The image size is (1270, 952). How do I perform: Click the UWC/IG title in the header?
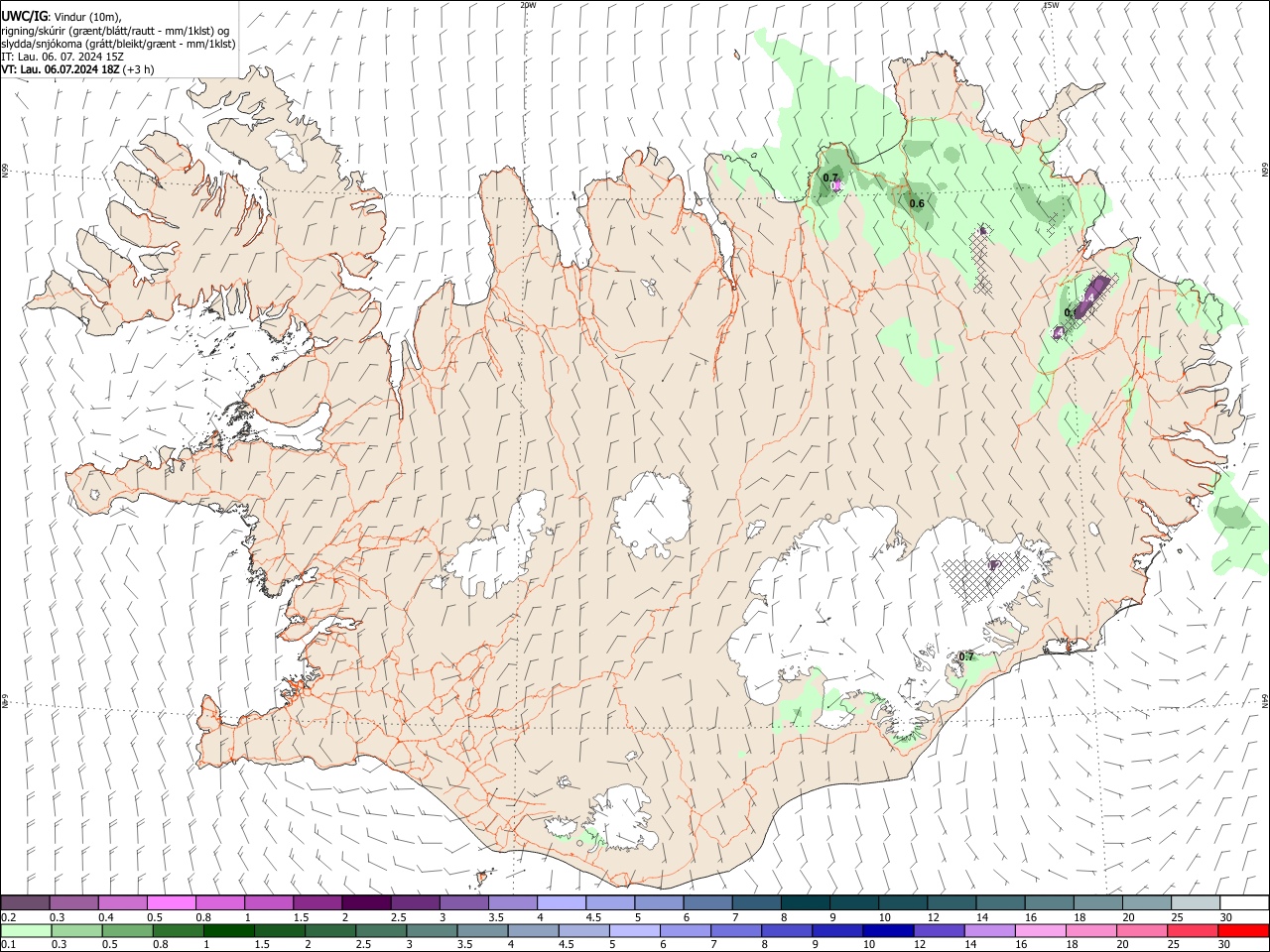tap(24, 15)
